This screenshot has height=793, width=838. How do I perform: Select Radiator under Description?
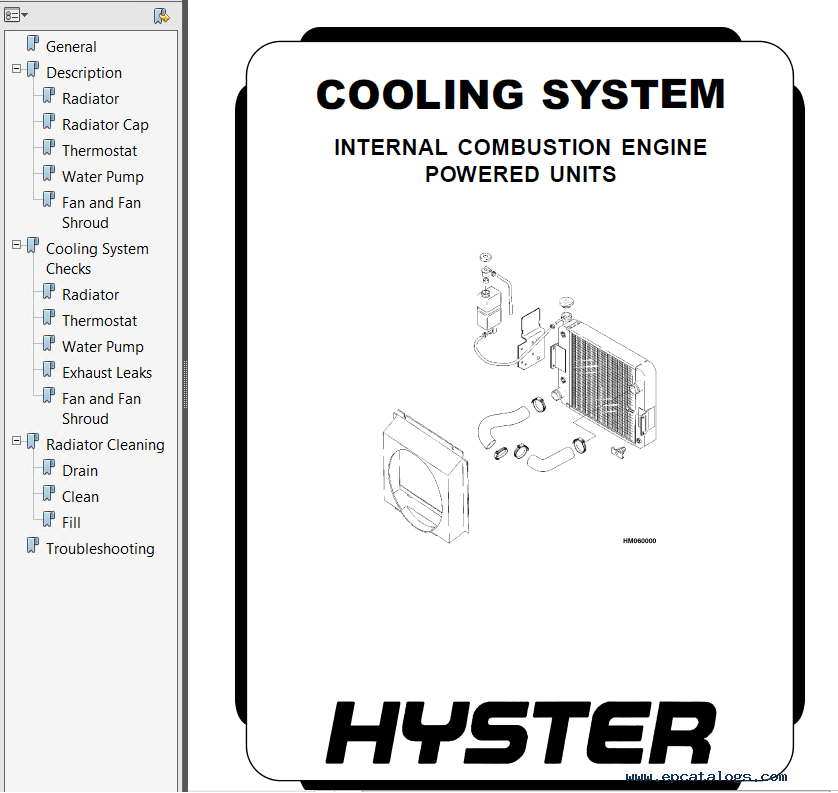[90, 99]
